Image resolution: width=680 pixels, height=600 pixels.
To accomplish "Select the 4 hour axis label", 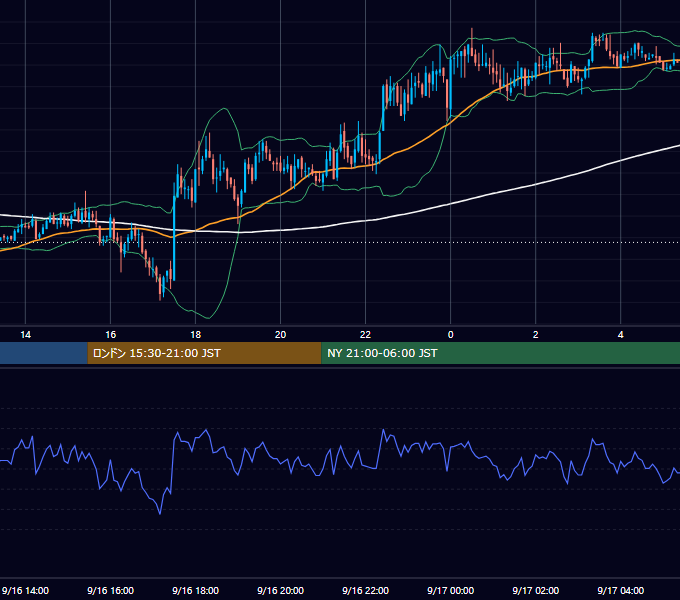I will coord(621,335).
